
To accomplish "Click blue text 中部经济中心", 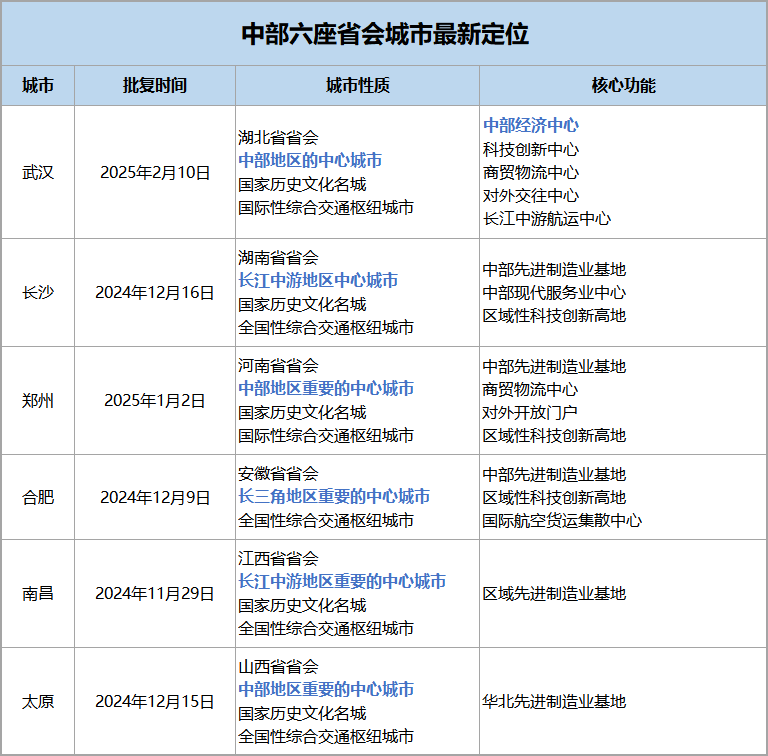I will coord(531,126).
